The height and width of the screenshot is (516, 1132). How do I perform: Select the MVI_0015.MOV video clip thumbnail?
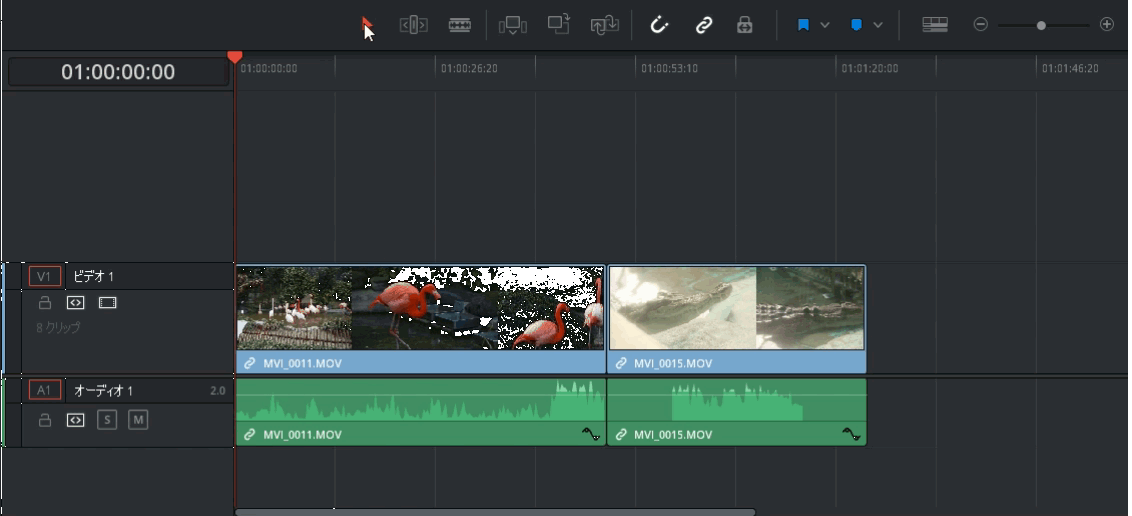tap(737, 308)
